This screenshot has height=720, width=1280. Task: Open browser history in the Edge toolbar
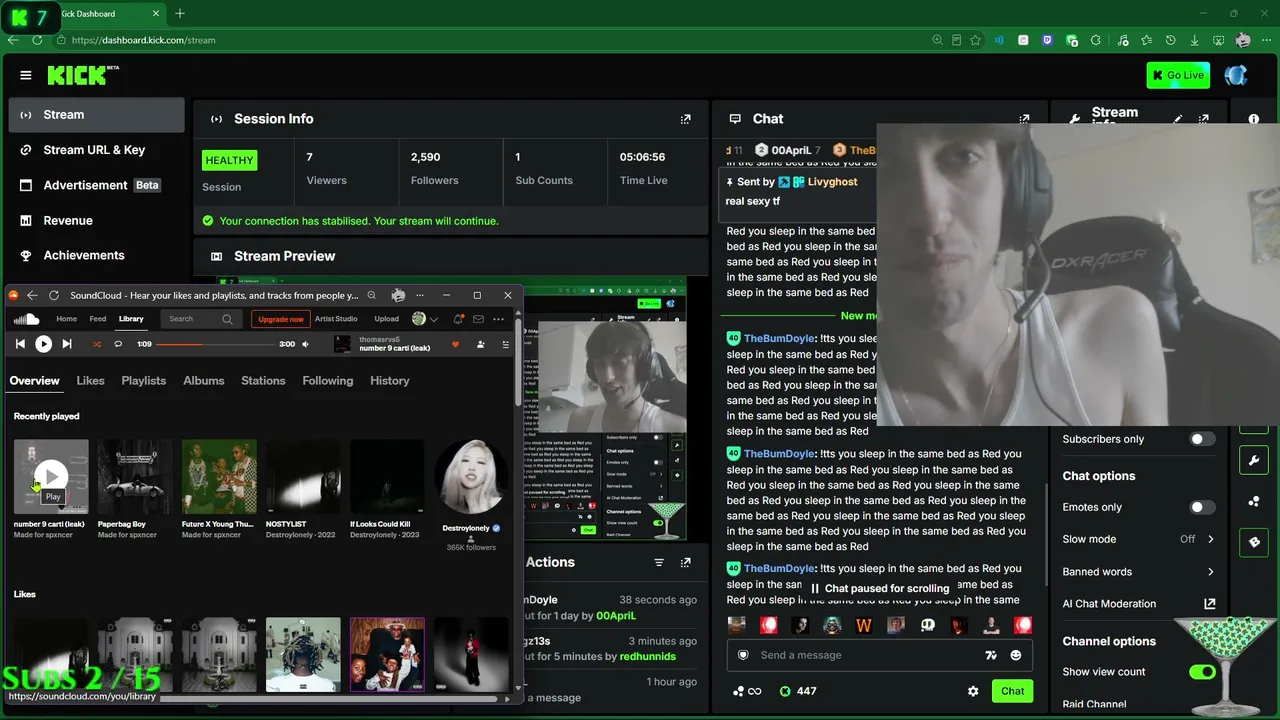1169,40
